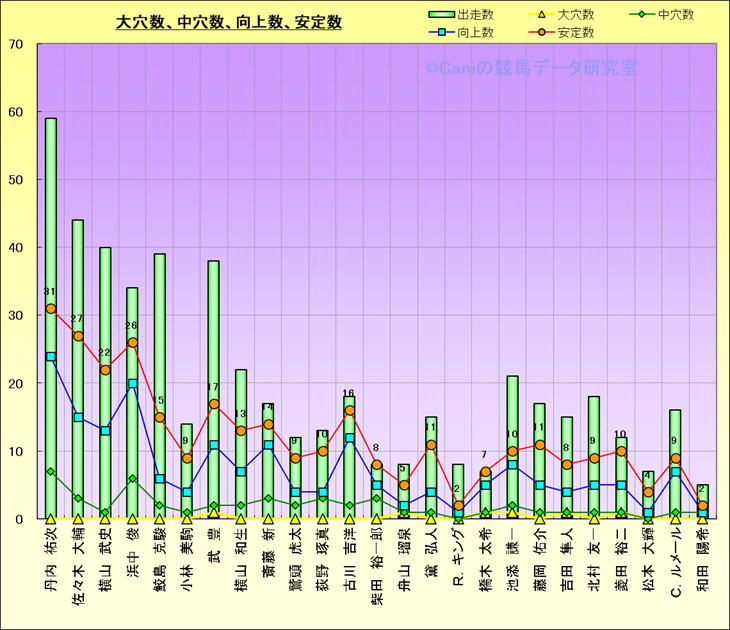
Task: Click the 向上数 blue square legend marker
Action: tap(441, 33)
